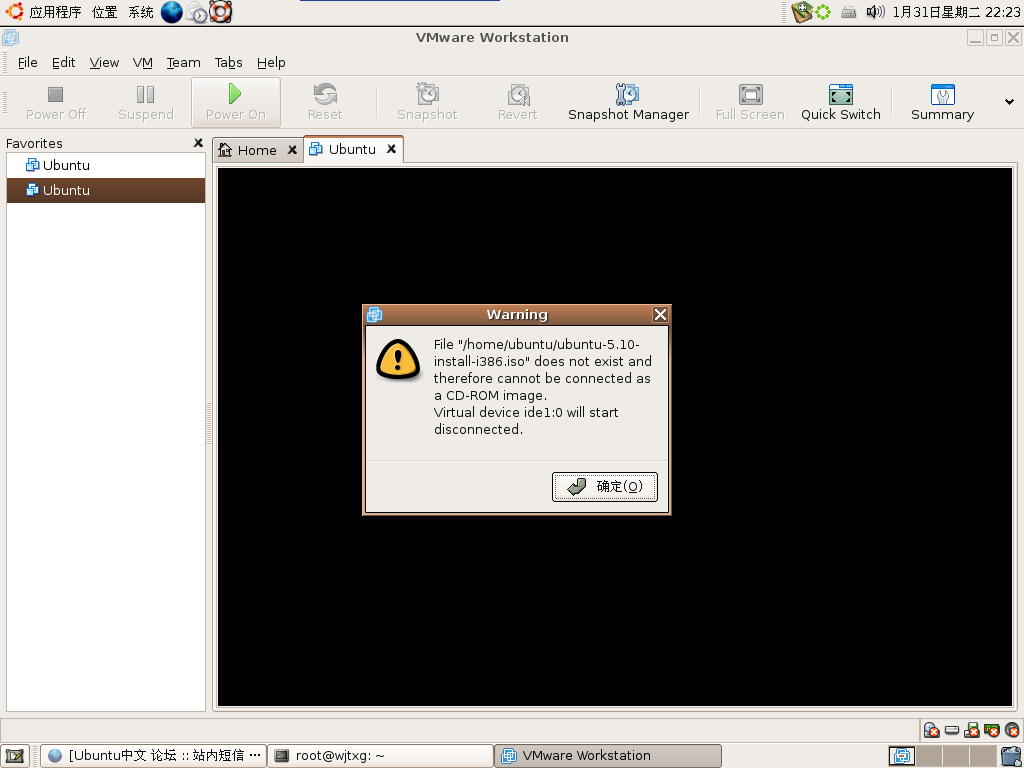This screenshot has height=768, width=1024.
Task: Close the Warning dialog with X
Action: (660, 315)
